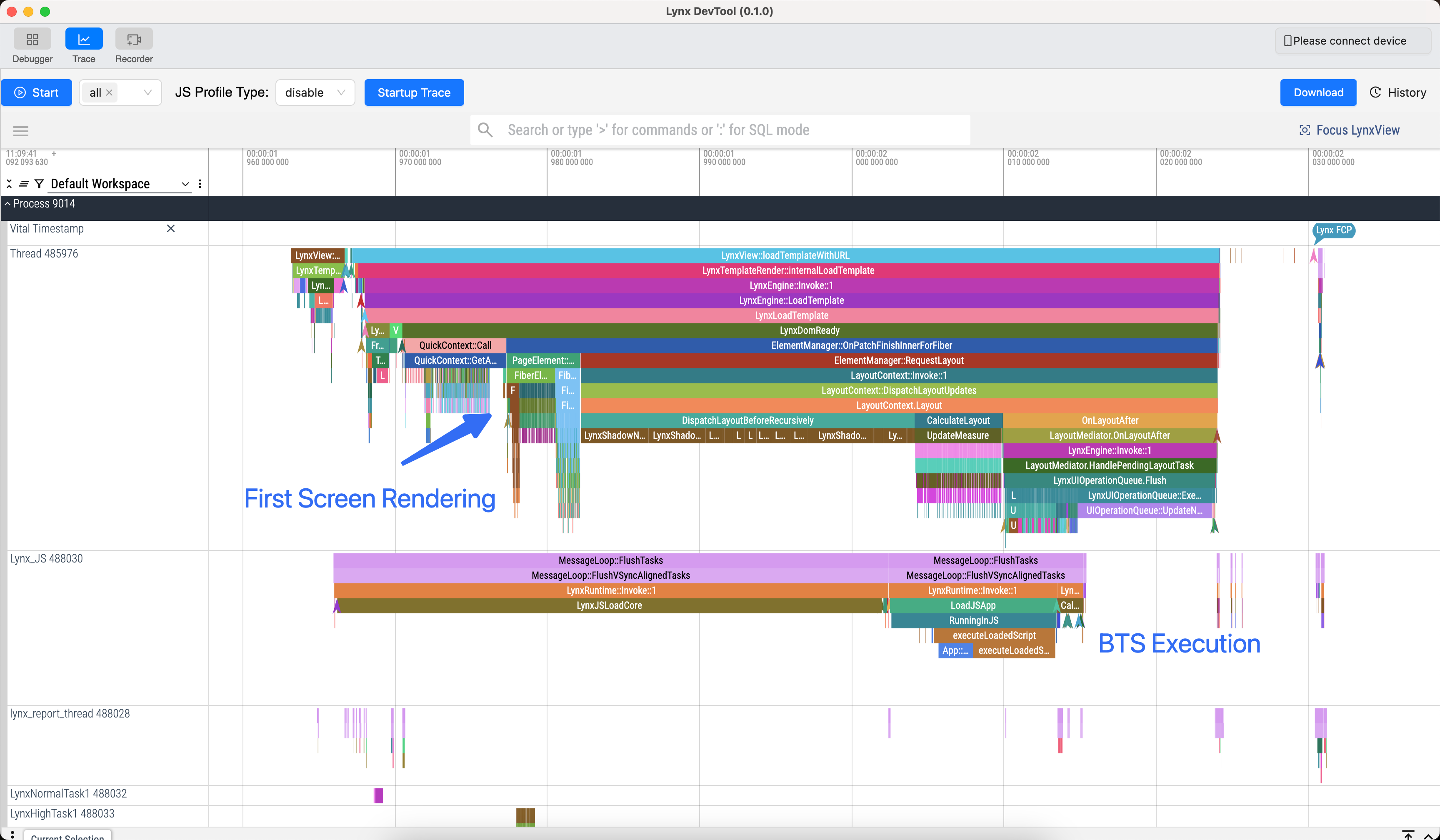Select LynxEngine::LoadTemplate slice
This screenshot has width=1440, height=840.
coord(791,300)
